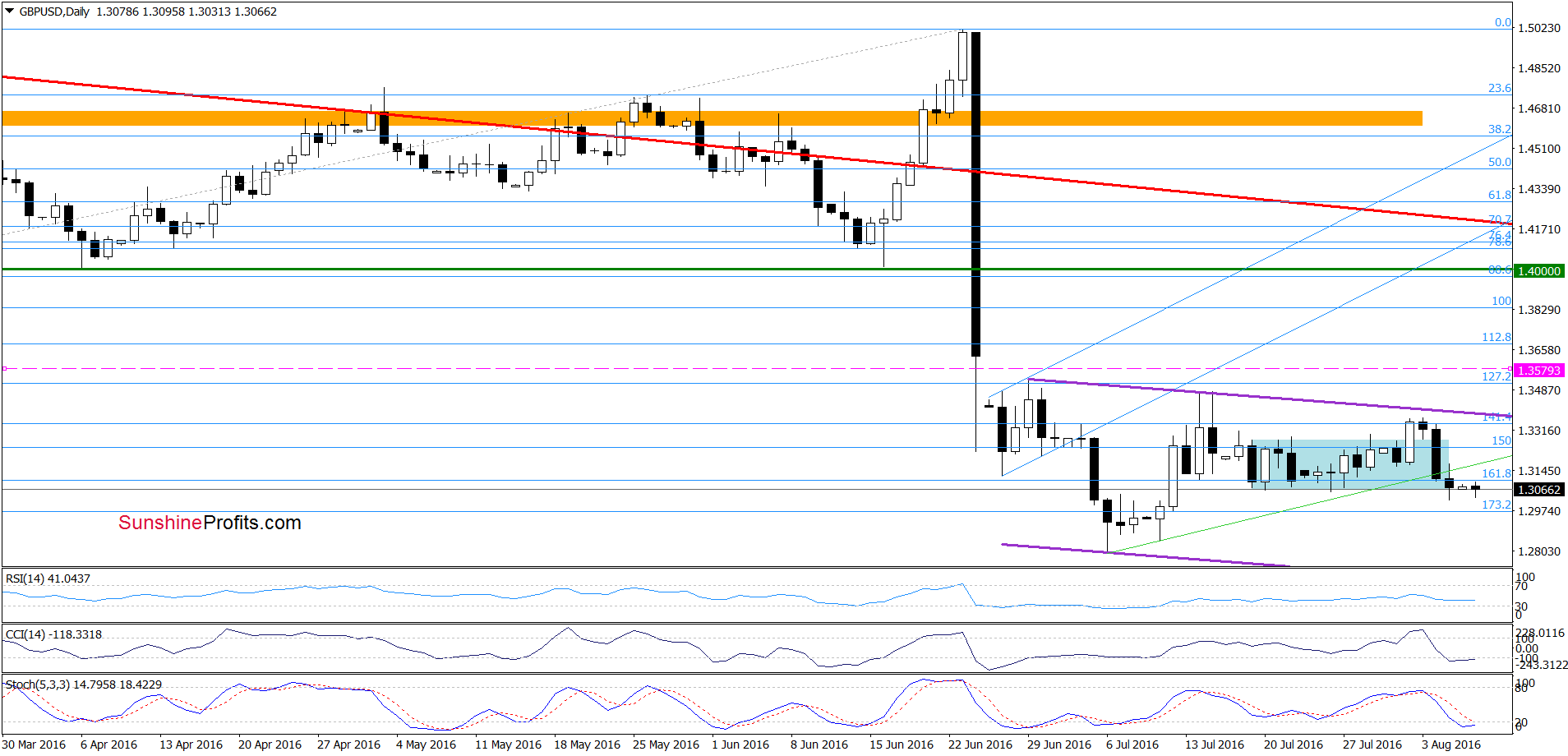
Task: Click the CCI(14) -118.3318 indicator label
Action: (53, 634)
